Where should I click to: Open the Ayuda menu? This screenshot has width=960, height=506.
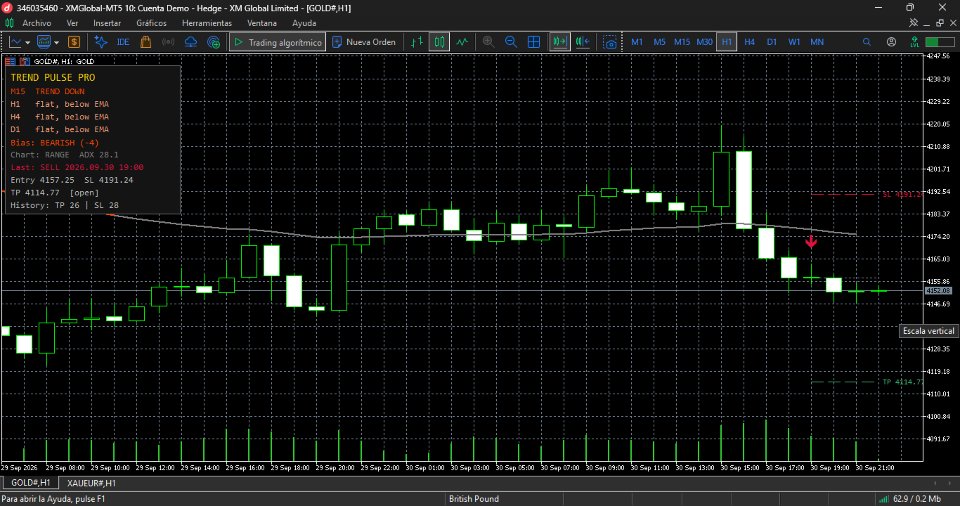coord(304,23)
